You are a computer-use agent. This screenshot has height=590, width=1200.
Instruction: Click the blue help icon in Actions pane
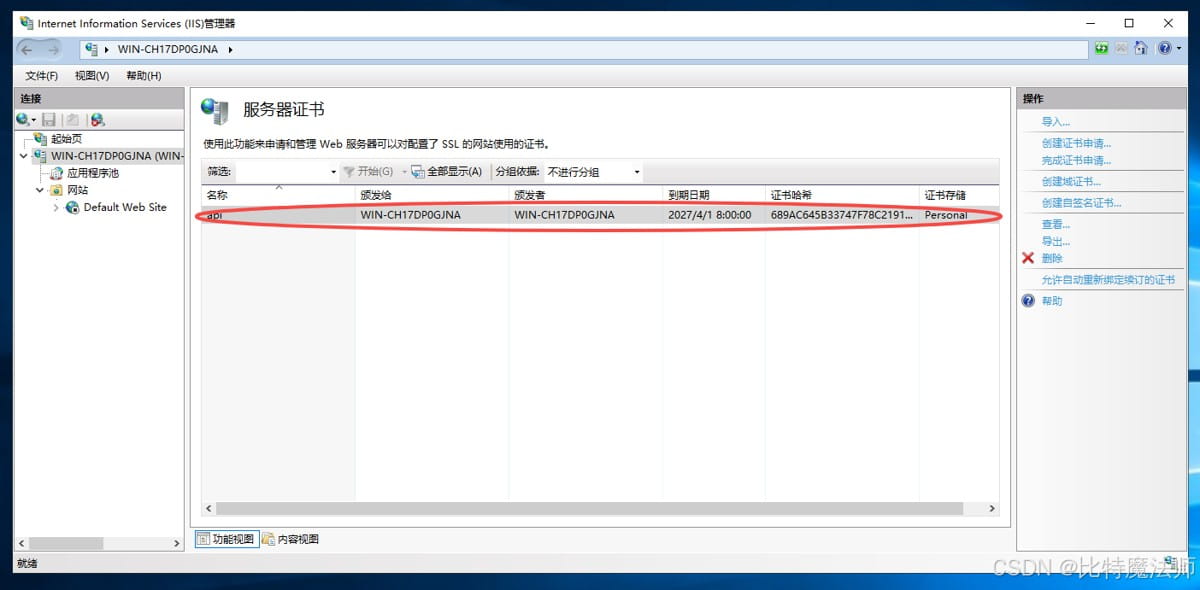pos(1028,300)
